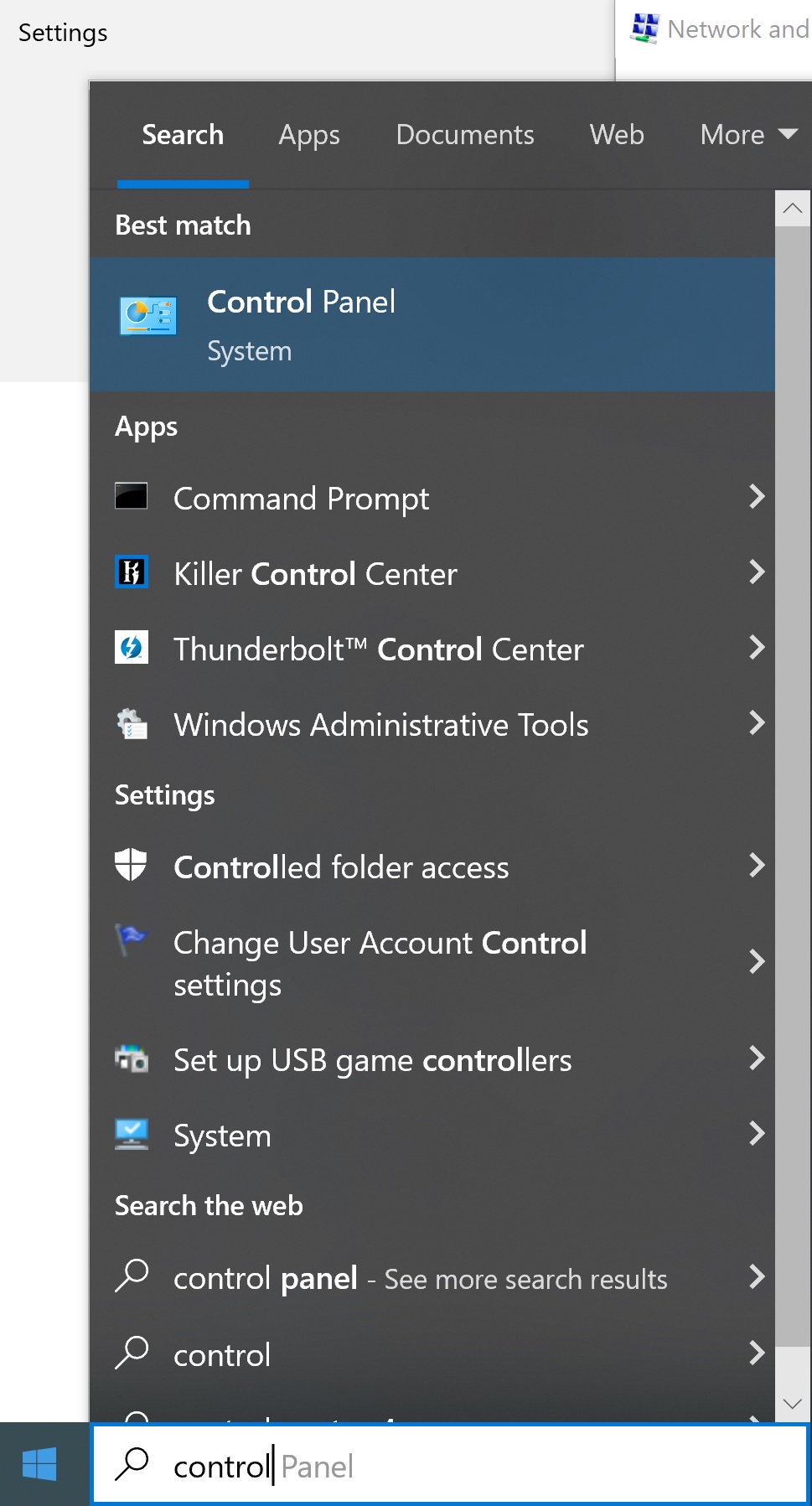Screen dimensions: 812x1506
Task: Click the Windows Start button
Action: click(39, 1464)
